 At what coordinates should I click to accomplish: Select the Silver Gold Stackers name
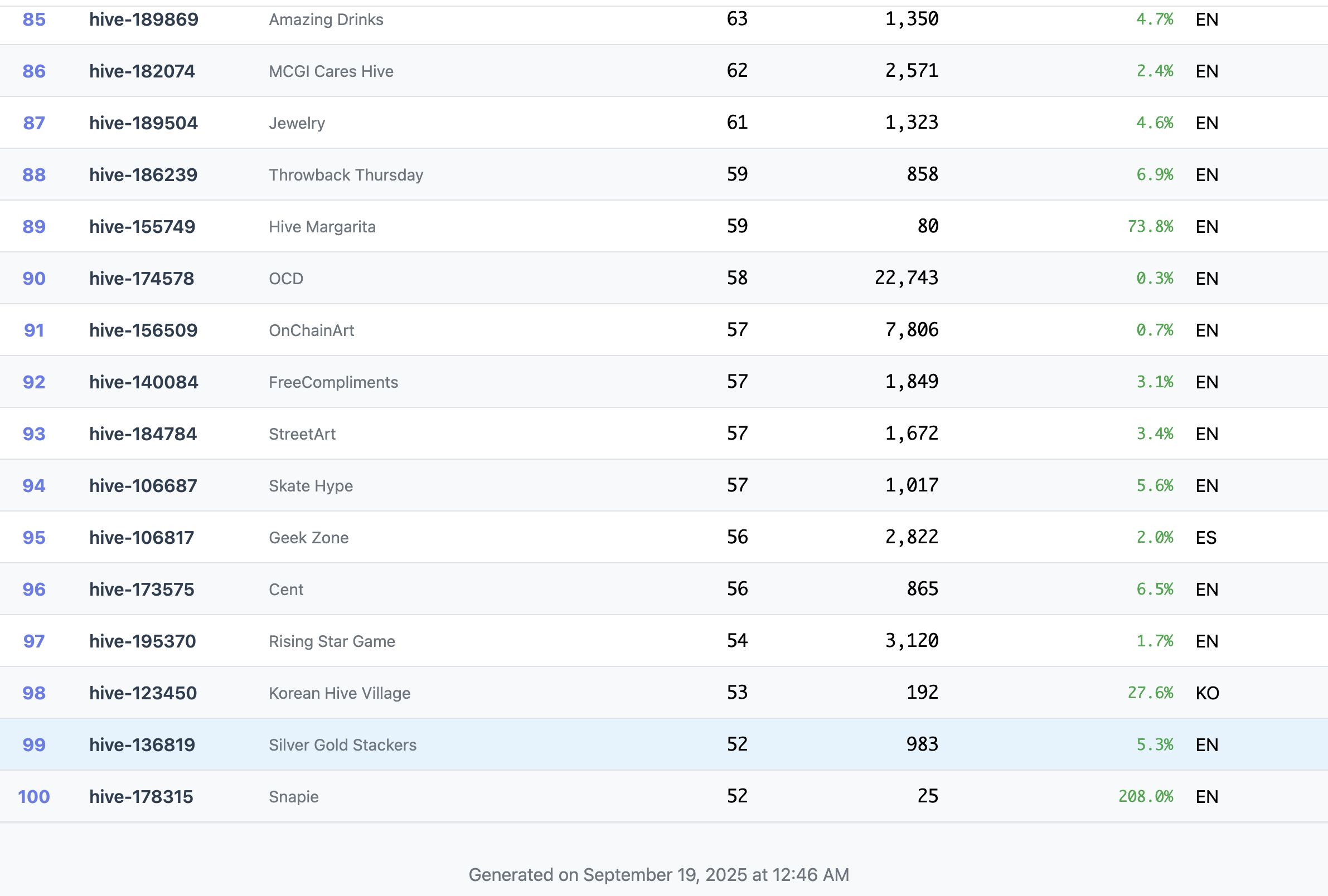coord(342,745)
